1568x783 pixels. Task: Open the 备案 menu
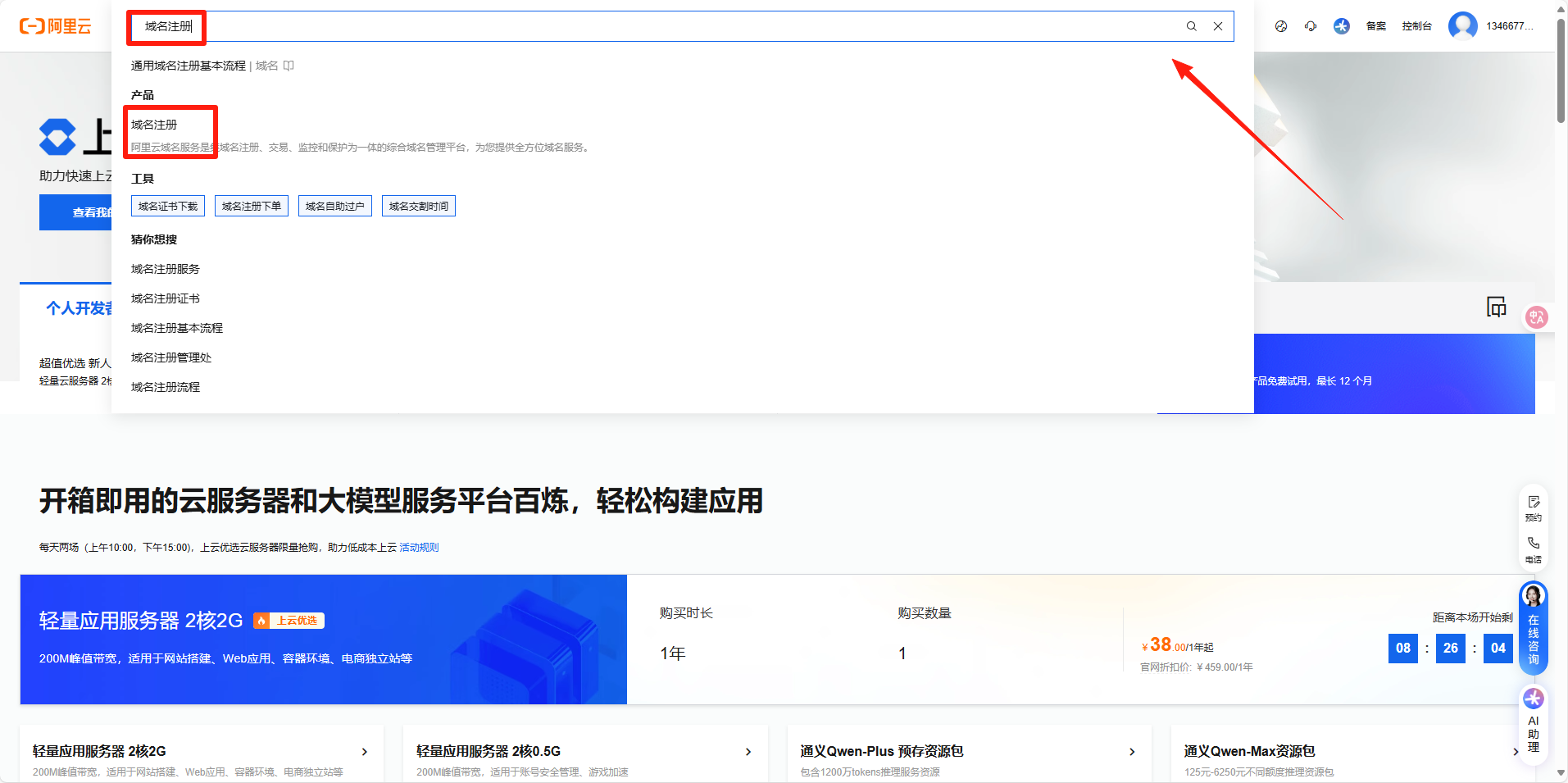coord(1376,26)
